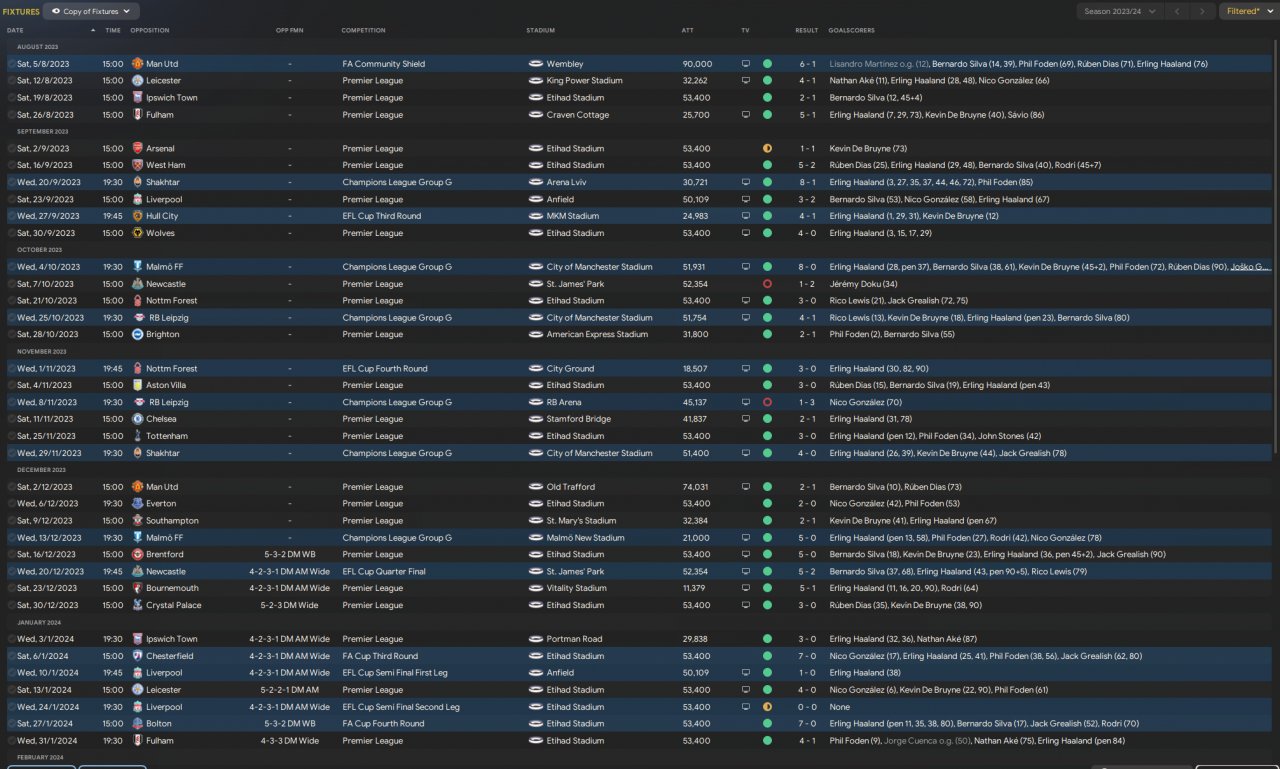Click the Bolton club badge
This screenshot has height=769, width=1280.
click(137, 724)
